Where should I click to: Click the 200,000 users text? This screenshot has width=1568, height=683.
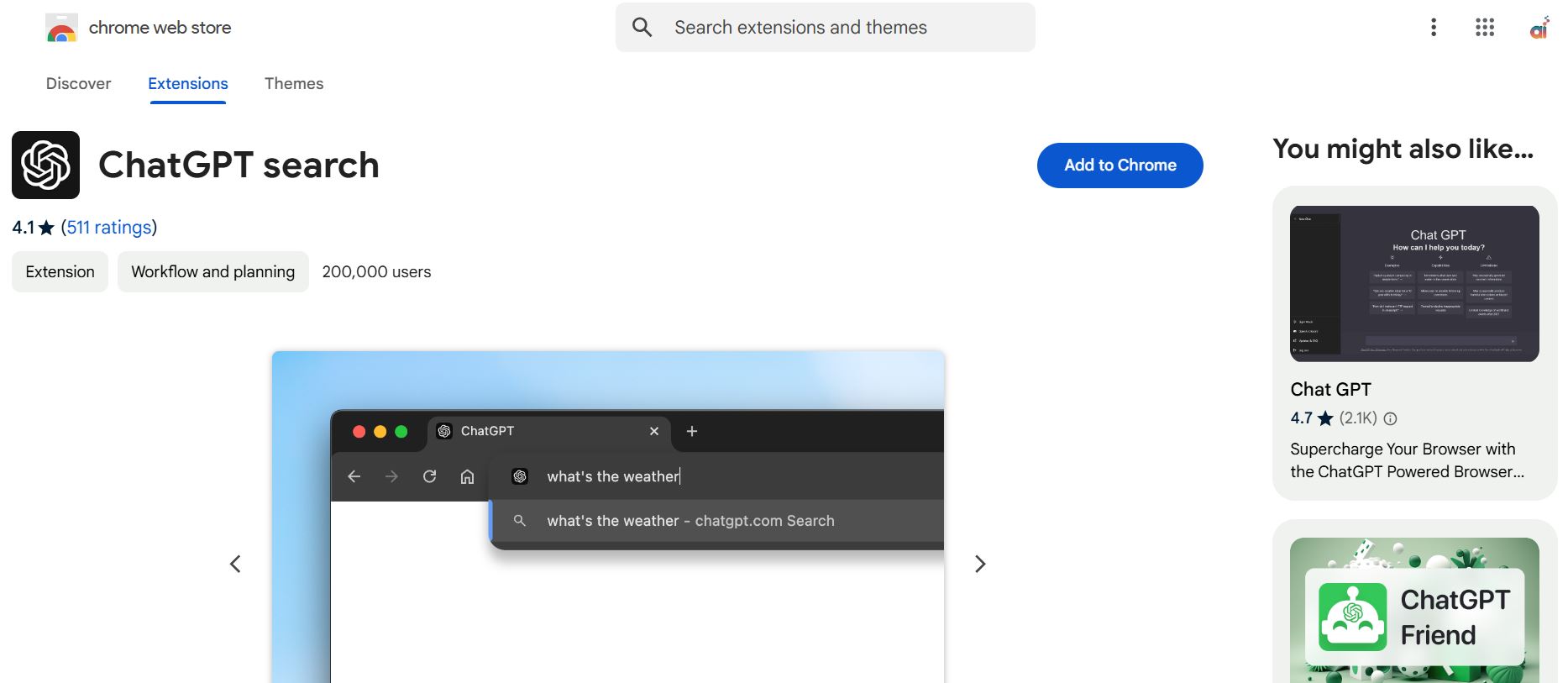click(x=376, y=272)
